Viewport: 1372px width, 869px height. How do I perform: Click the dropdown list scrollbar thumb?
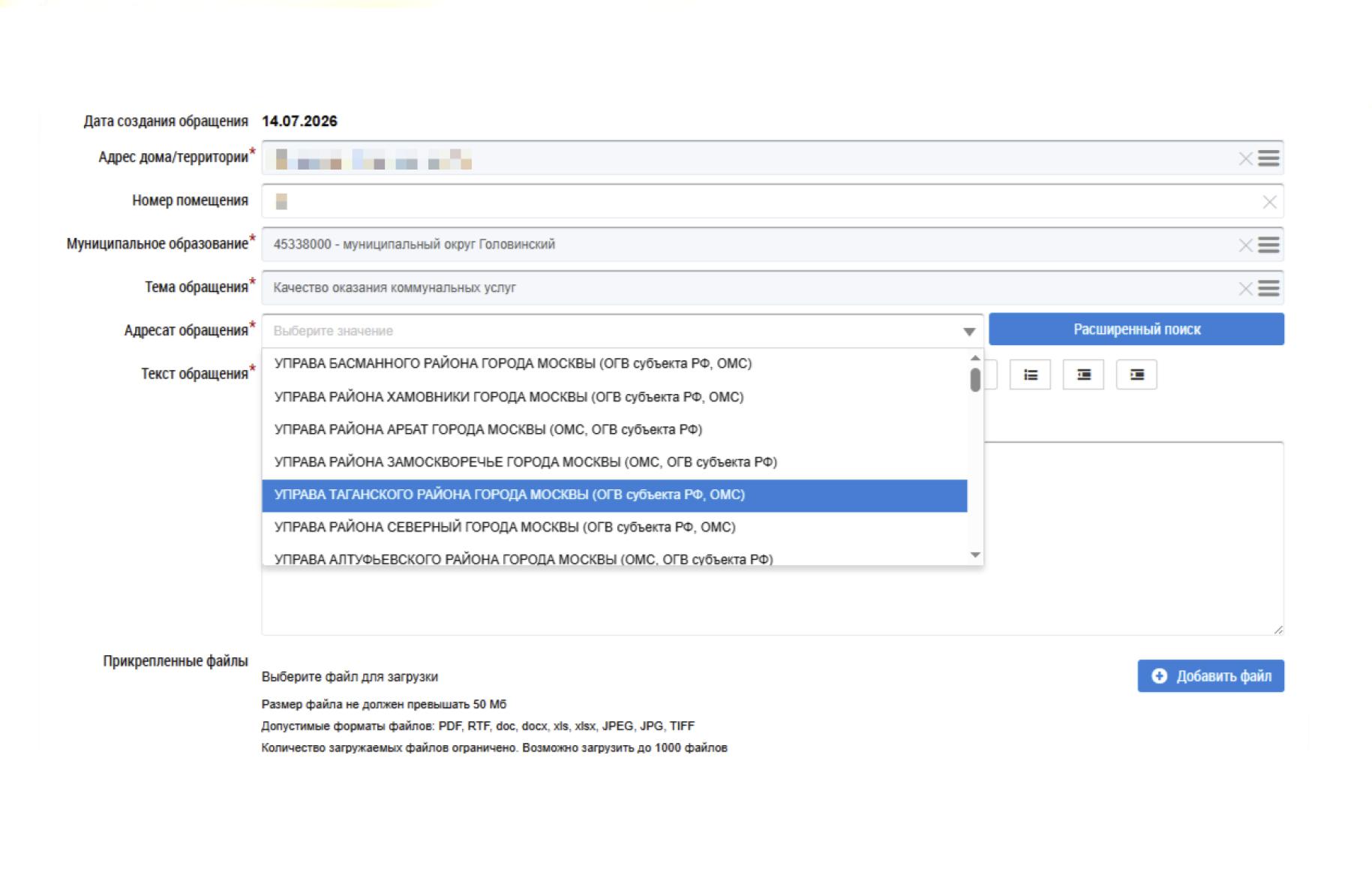[x=975, y=380]
